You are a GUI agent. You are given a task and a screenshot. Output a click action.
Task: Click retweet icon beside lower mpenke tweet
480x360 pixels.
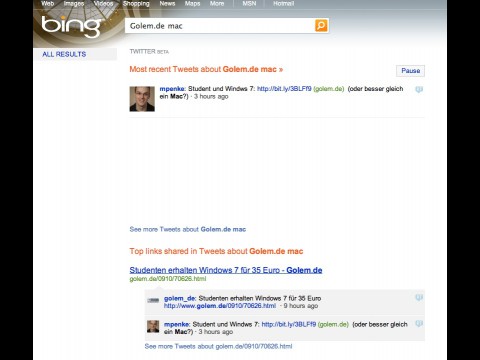419,323
